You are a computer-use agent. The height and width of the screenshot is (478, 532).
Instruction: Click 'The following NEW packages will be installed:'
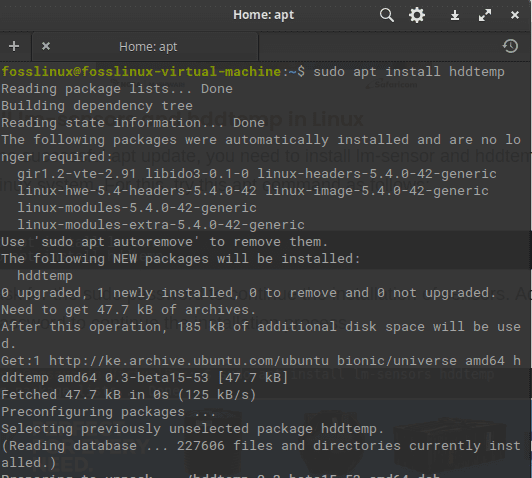click(181, 259)
